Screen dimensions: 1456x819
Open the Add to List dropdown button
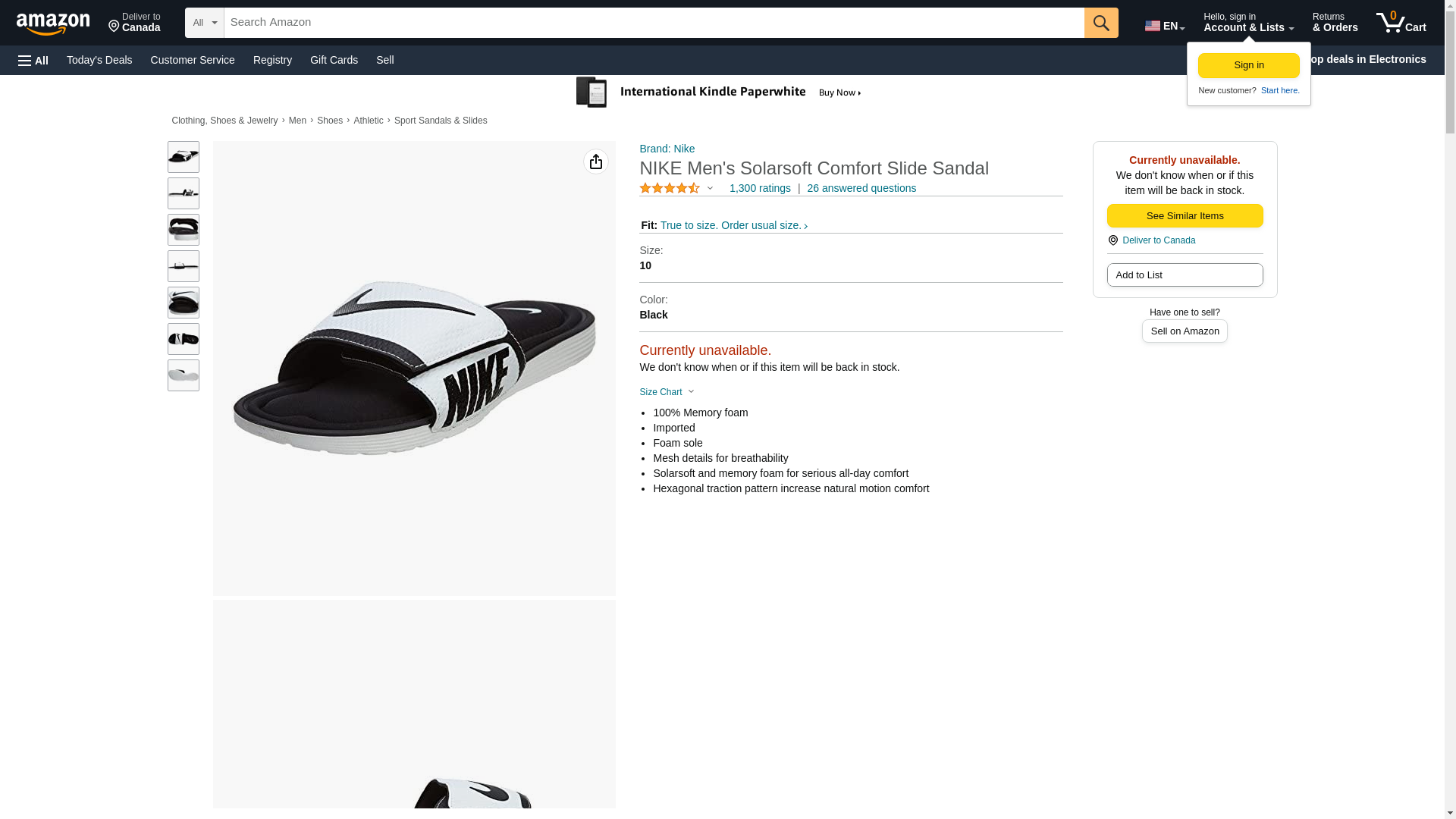pos(1185,275)
